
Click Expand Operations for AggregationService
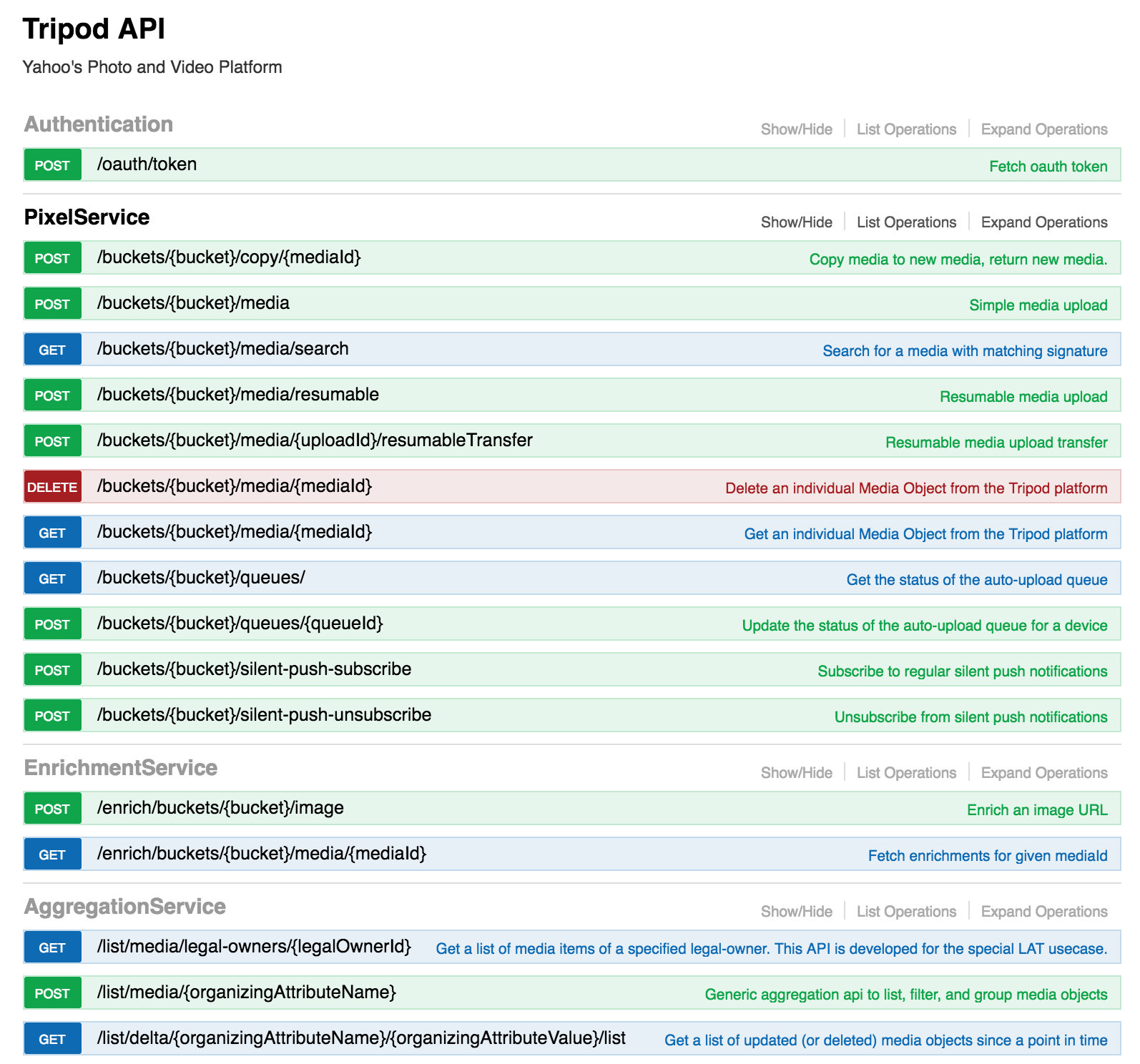pyautogui.click(x=1043, y=912)
